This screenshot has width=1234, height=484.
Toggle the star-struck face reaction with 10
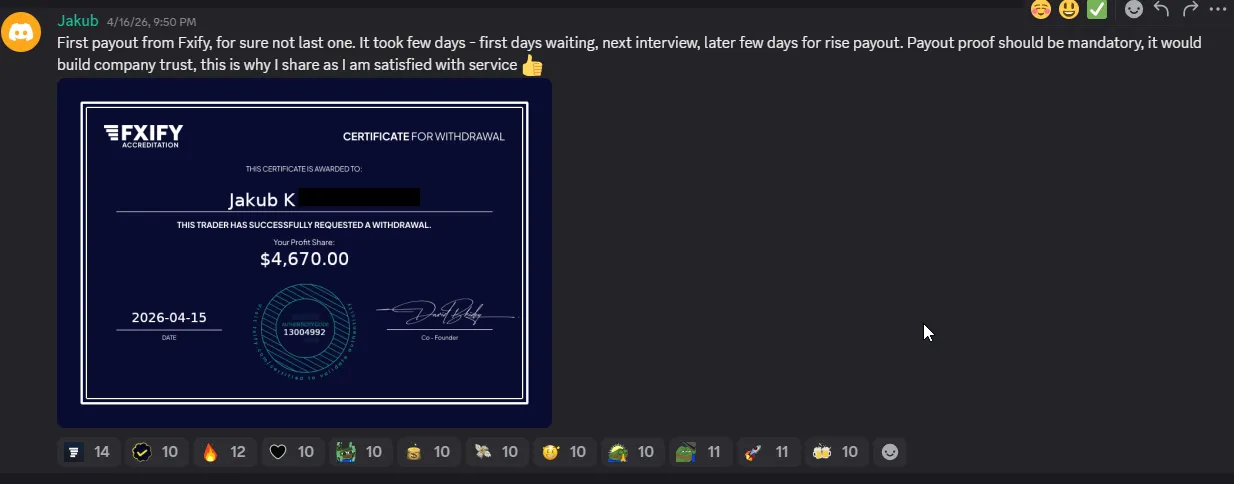click(x=564, y=452)
